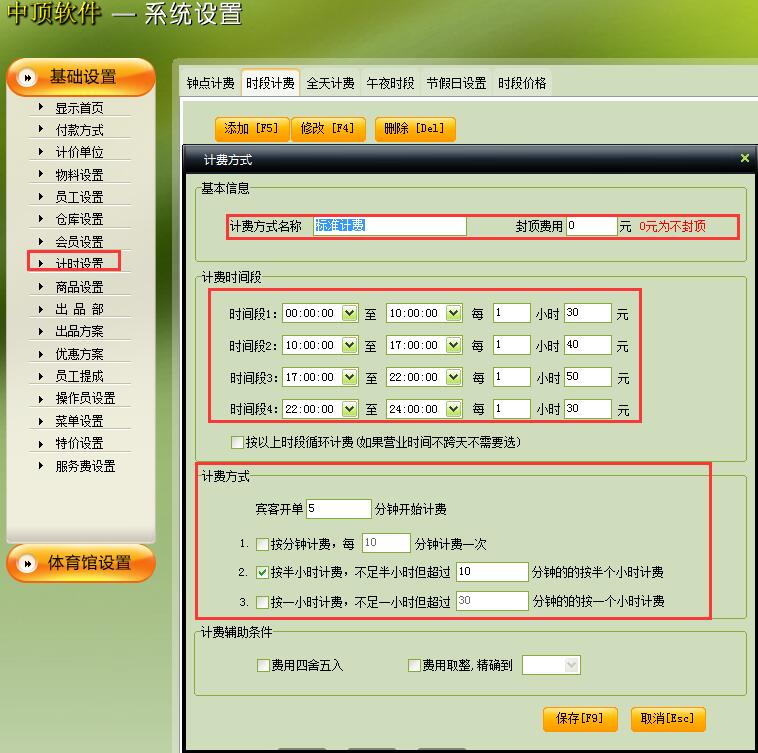
Task: Open 物料设置 in the sidebar
Action: (x=79, y=174)
